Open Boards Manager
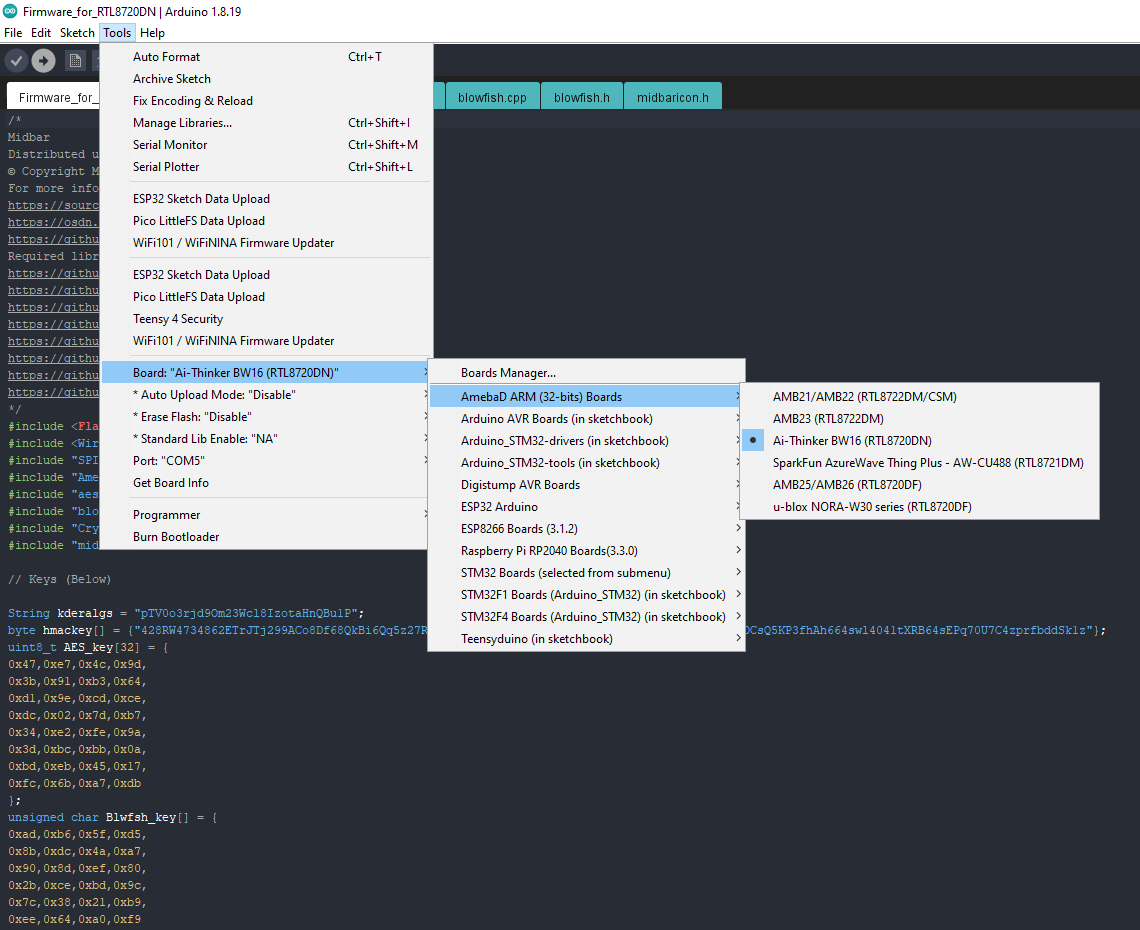This screenshot has width=1140, height=930. tap(508, 373)
